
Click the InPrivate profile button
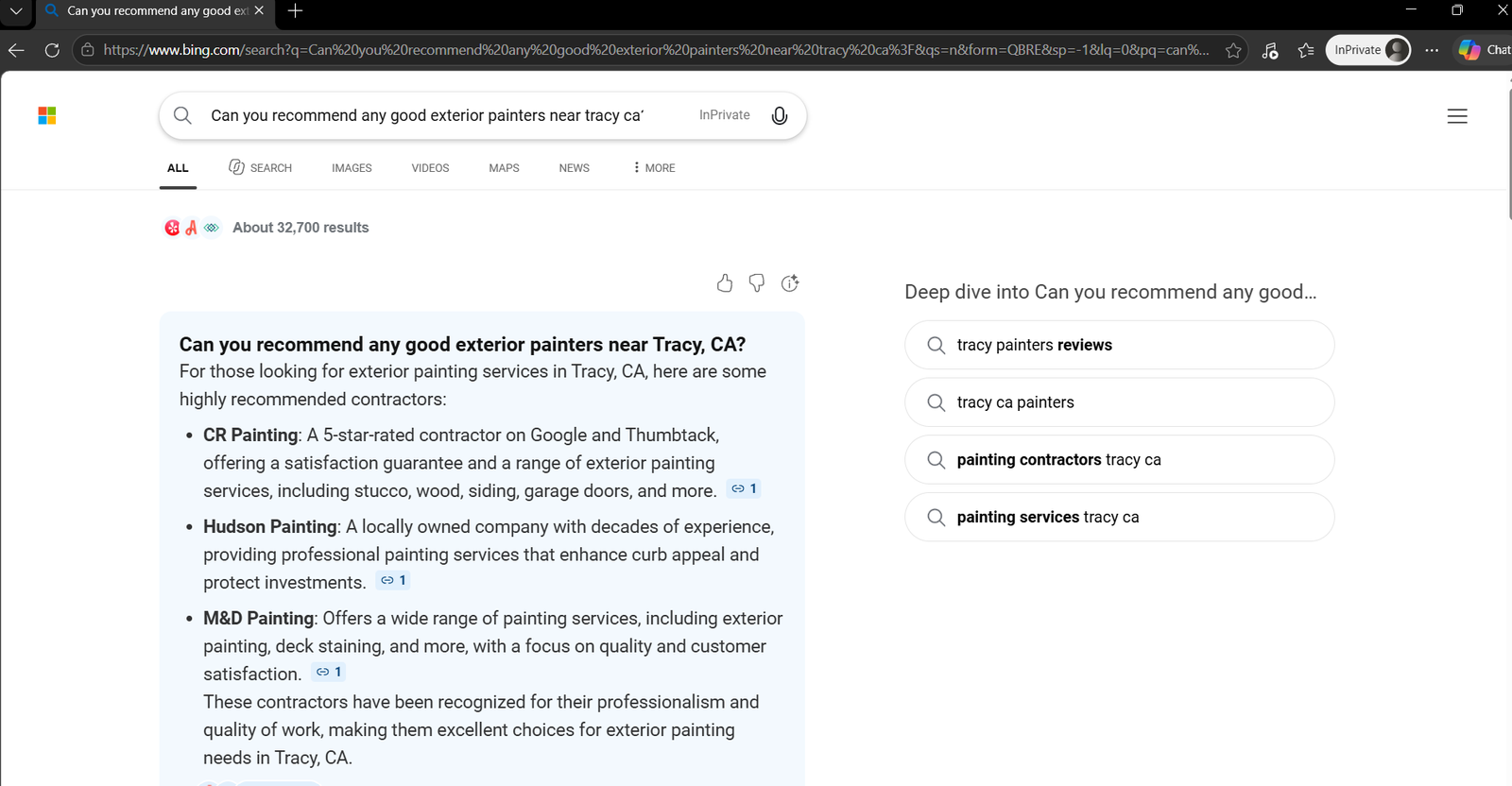pos(1368,50)
